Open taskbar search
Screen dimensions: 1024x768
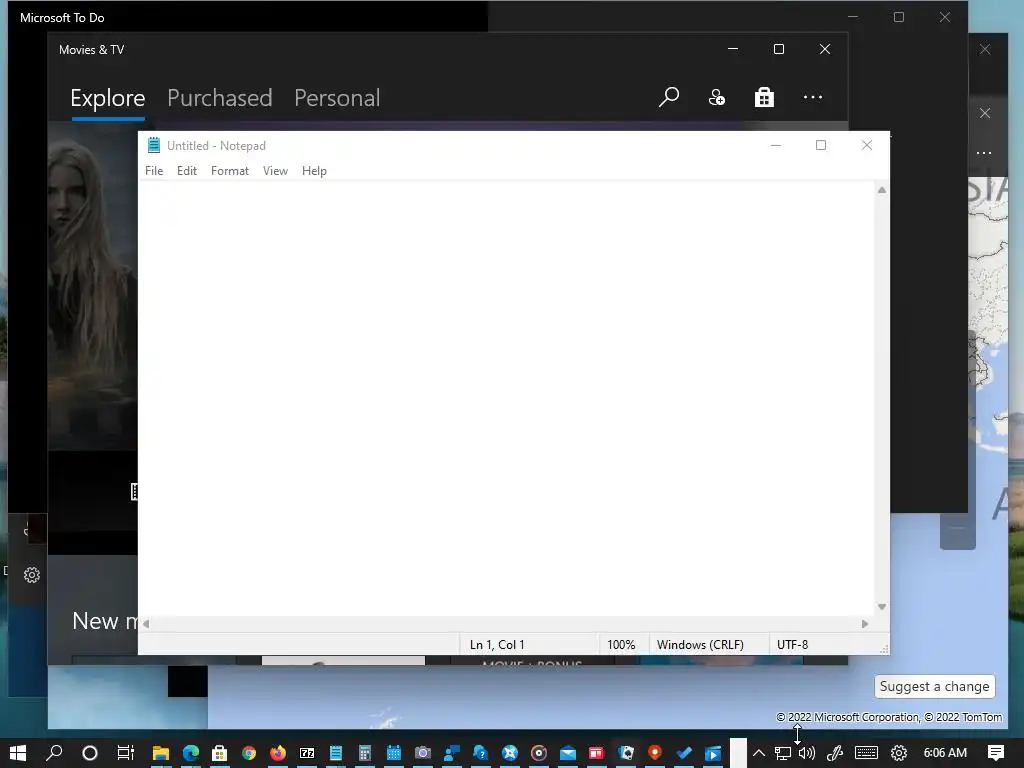click(55, 753)
